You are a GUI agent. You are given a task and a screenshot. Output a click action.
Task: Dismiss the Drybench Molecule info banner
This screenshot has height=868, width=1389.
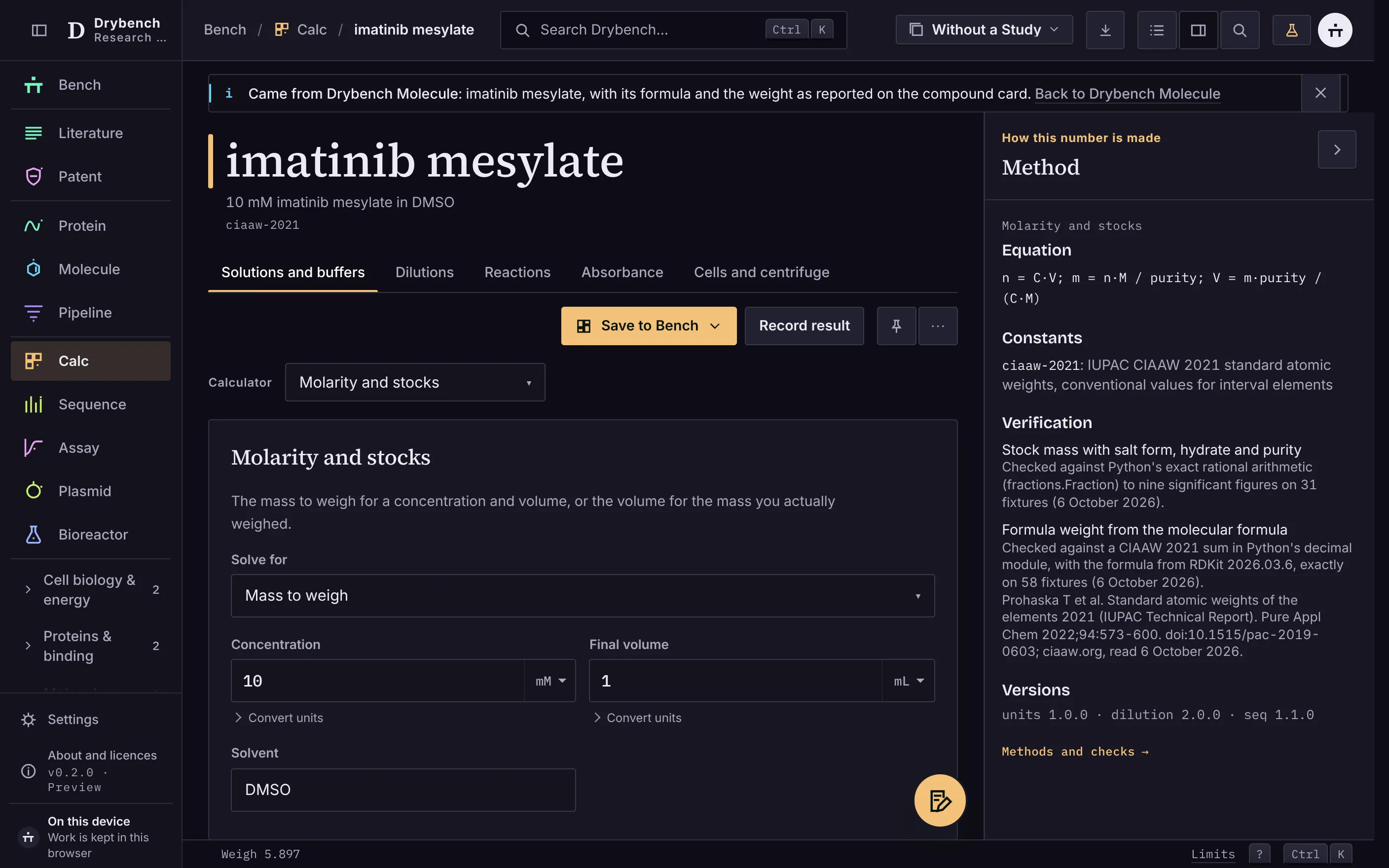pos(1320,93)
